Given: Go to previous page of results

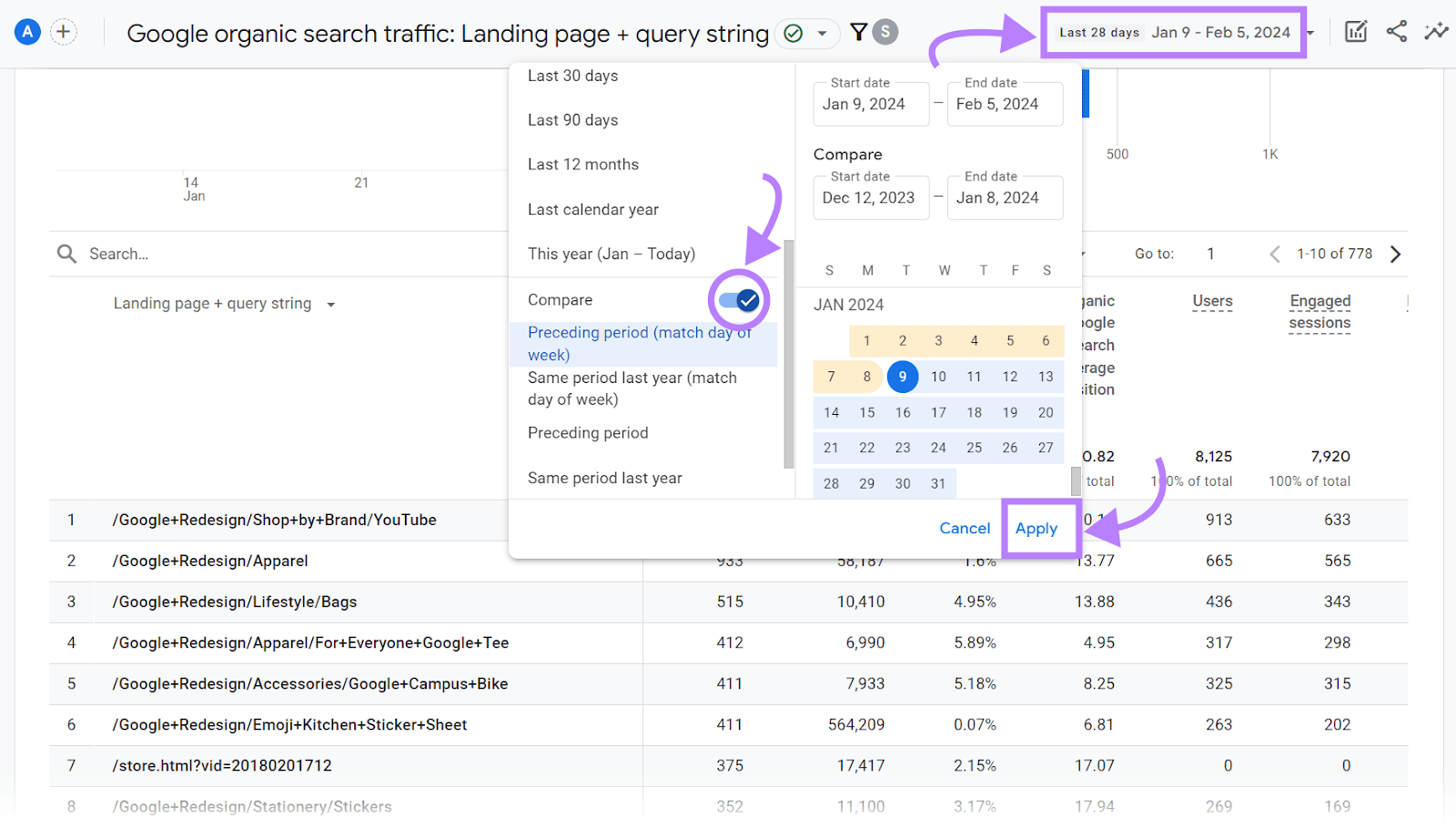Looking at the screenshot, I should pyautogui.click(x=1275, y=254).
